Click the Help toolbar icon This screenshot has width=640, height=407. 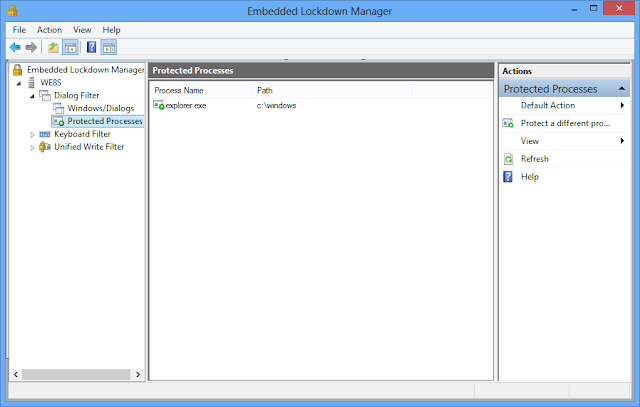[91, 47]
